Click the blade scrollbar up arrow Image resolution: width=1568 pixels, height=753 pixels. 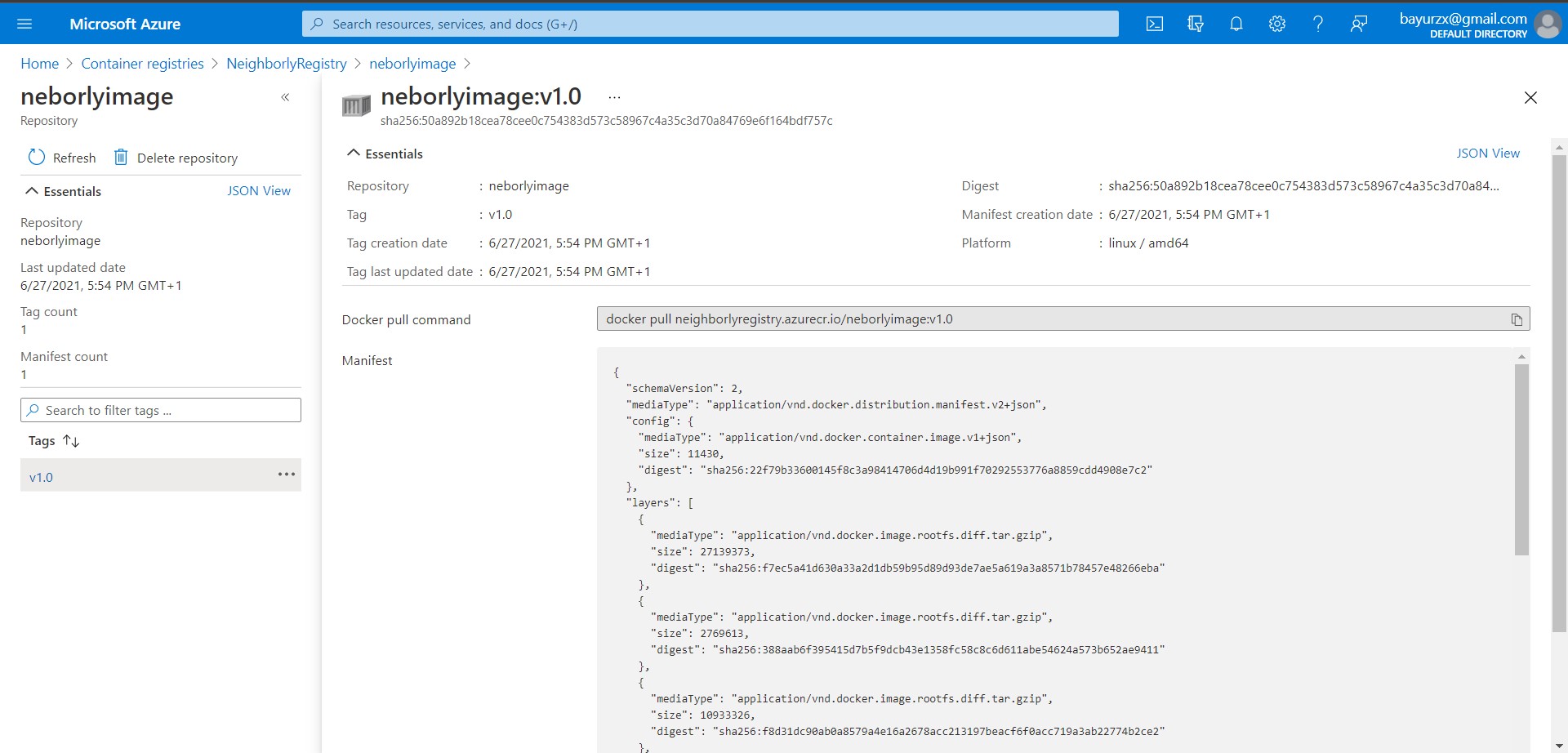click(1559, 148)
